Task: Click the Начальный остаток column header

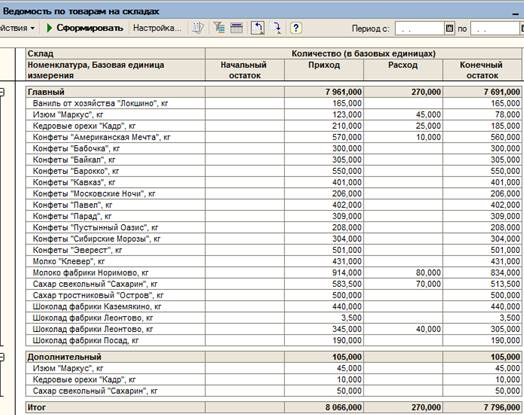Action: click(x=245, y=70)
